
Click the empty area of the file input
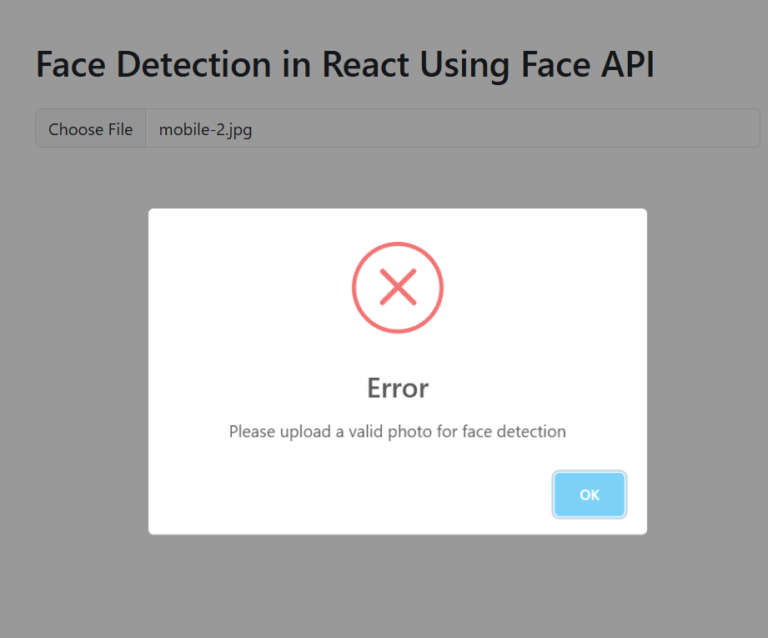[x=500, y=129]
